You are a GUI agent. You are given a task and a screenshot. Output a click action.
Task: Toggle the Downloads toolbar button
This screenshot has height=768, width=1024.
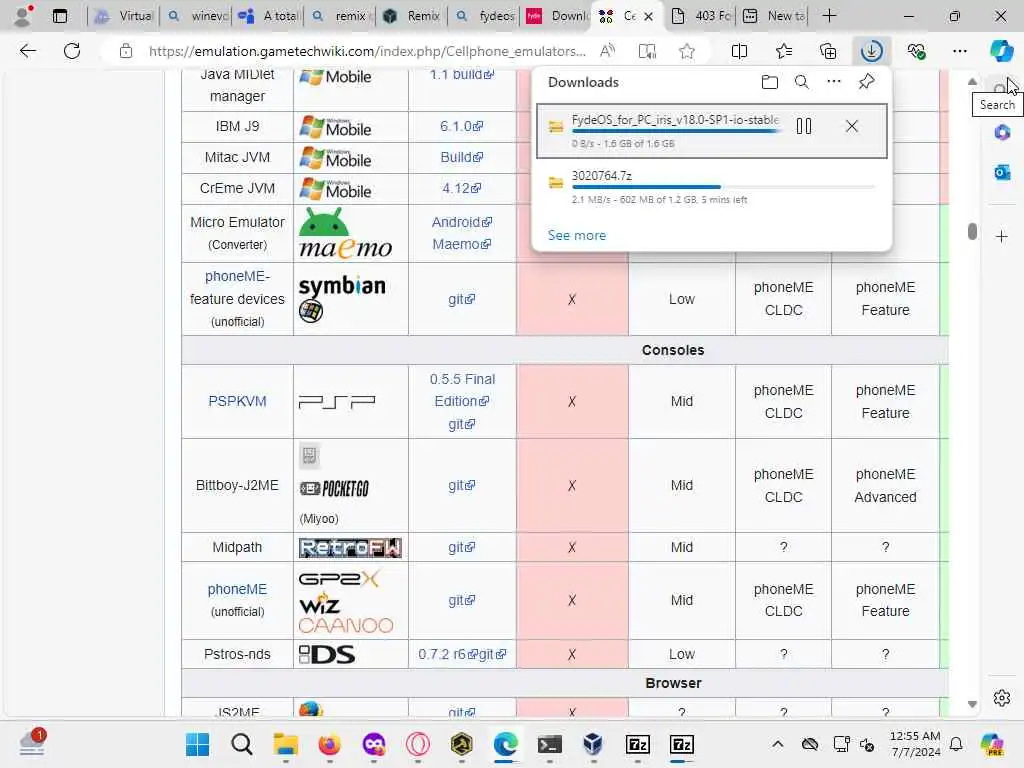(x=872, y=51)
